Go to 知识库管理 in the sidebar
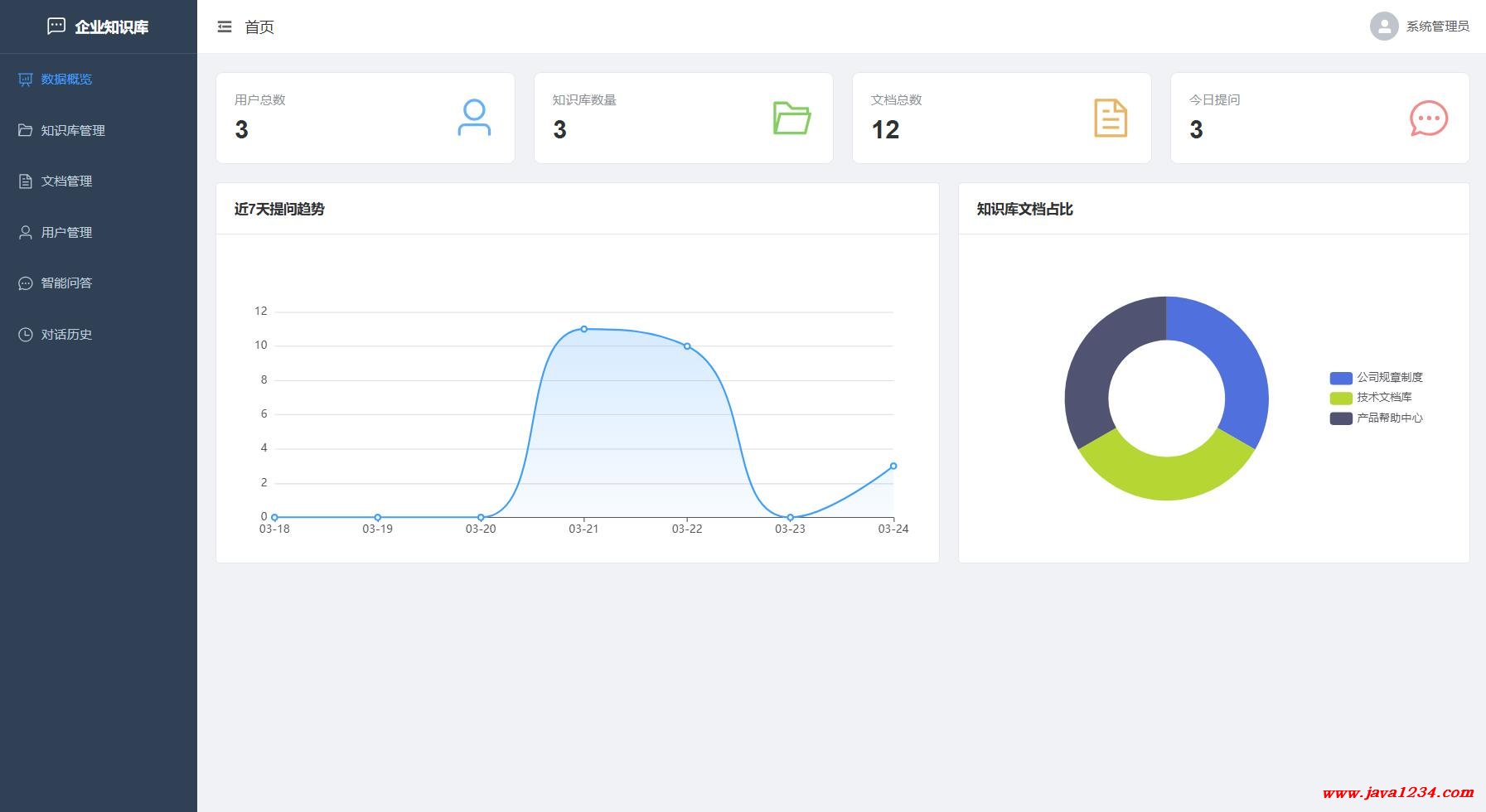This screenshot has height=812, width=1486. coord(73,131)
